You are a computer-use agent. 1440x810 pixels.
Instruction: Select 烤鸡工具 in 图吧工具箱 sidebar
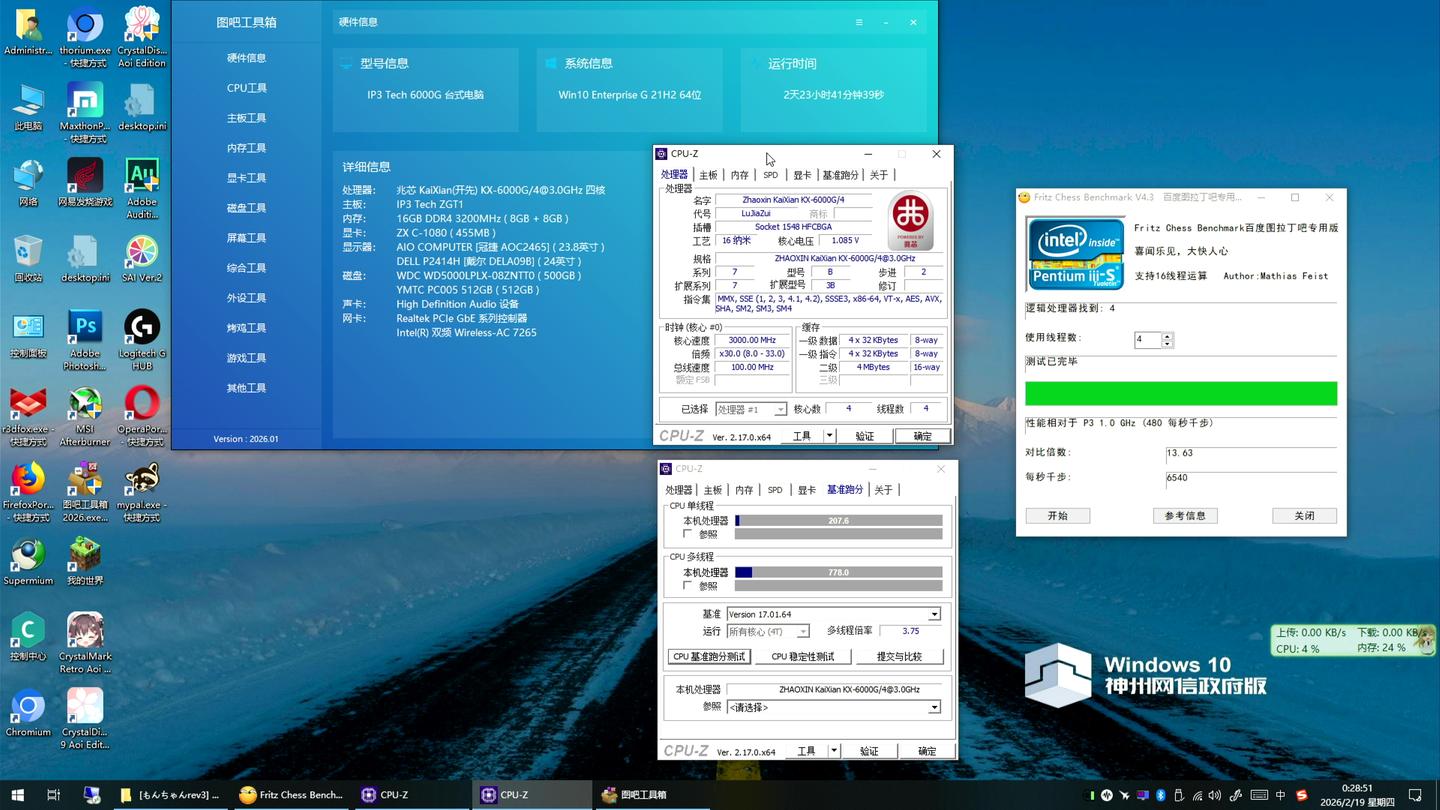246,328
